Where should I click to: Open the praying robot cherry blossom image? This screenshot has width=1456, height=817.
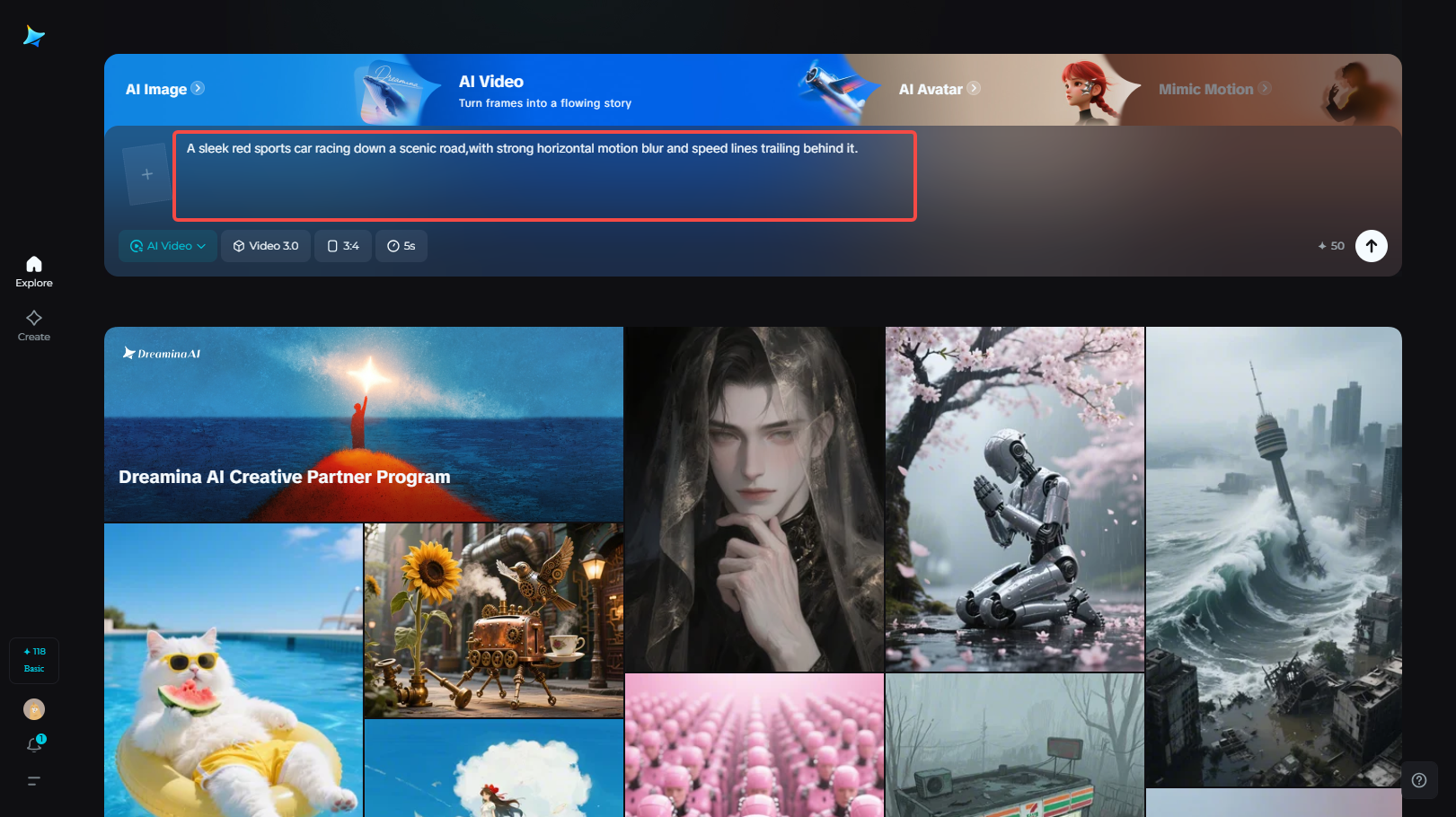pyautogui.click(x=1015, y=498)
